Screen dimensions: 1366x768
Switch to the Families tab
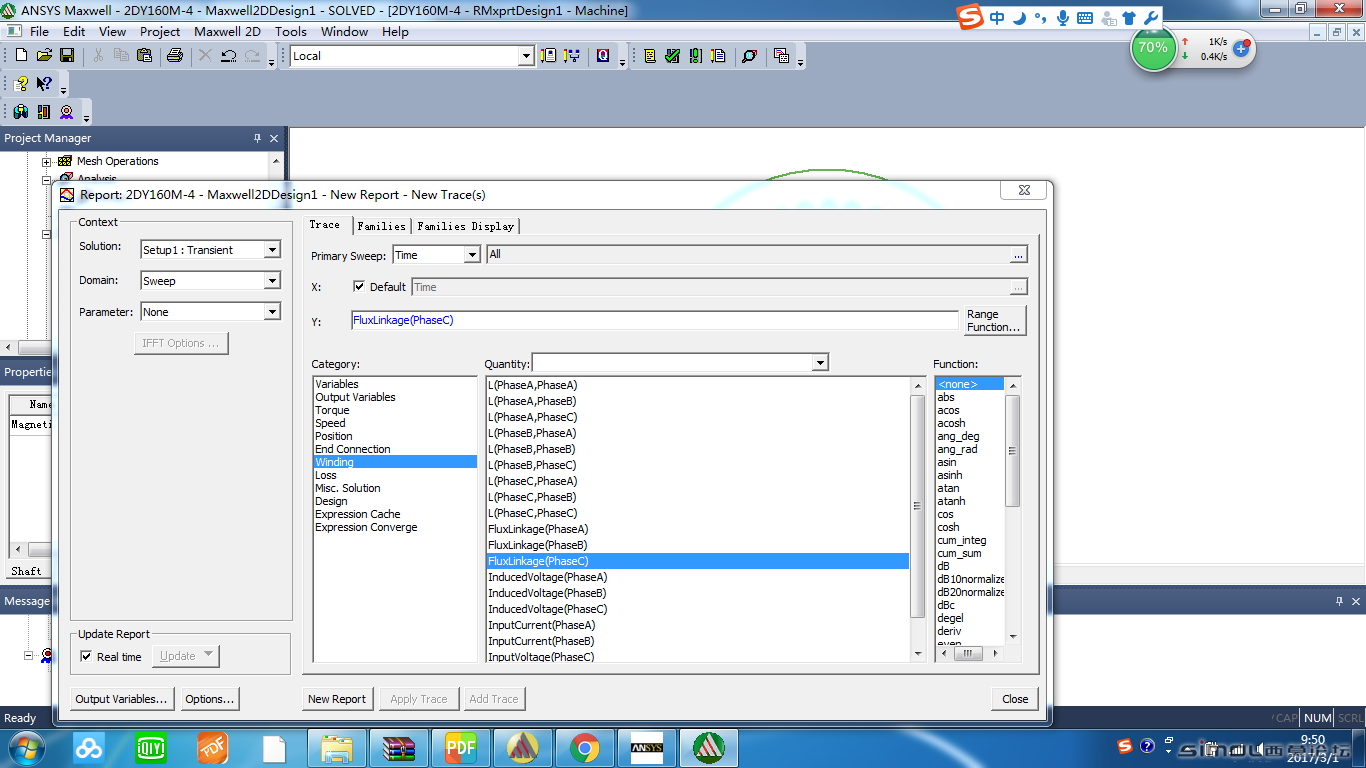[x=382, y=226]
